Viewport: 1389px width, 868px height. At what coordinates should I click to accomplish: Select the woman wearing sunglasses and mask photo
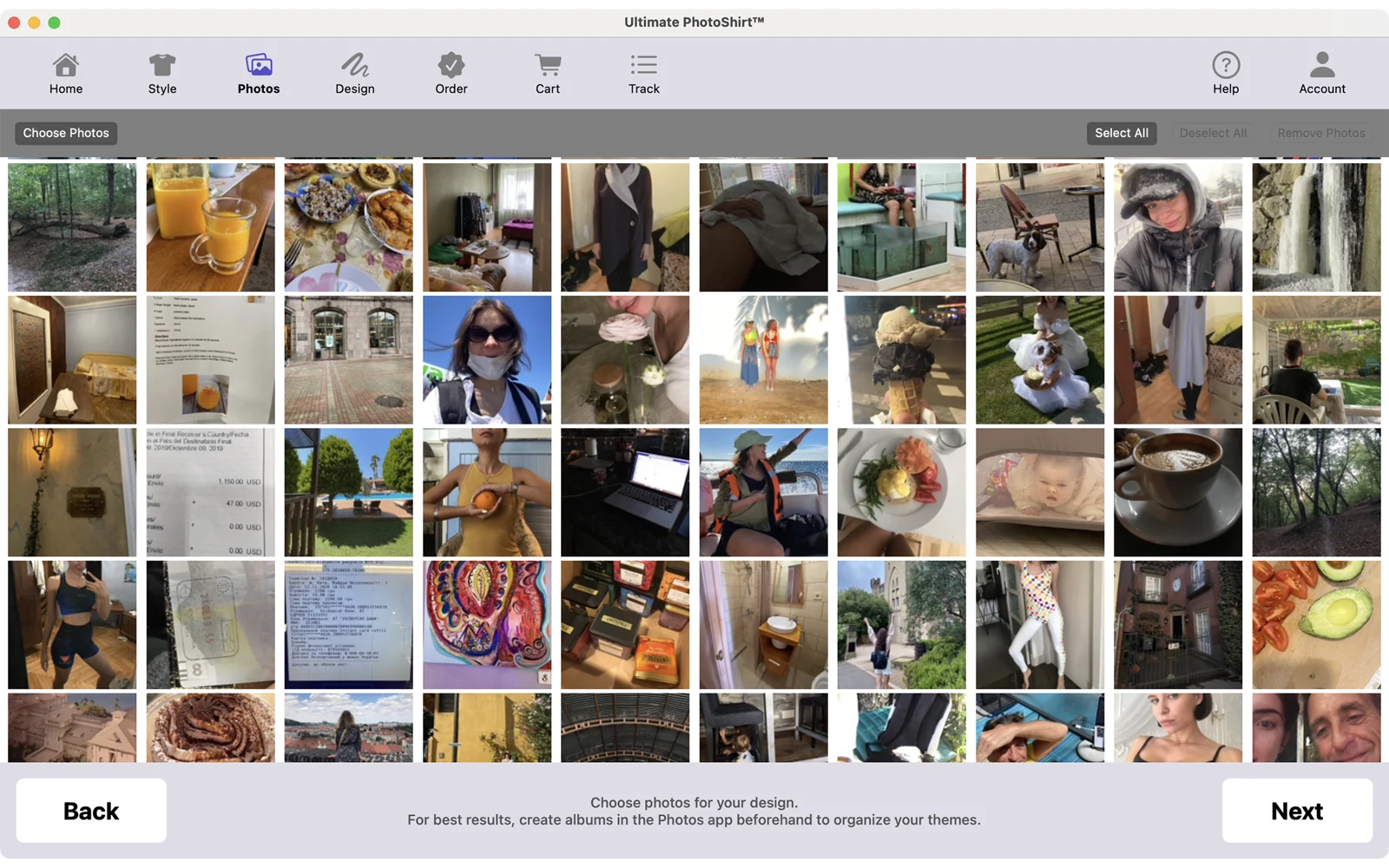(487, 359)
